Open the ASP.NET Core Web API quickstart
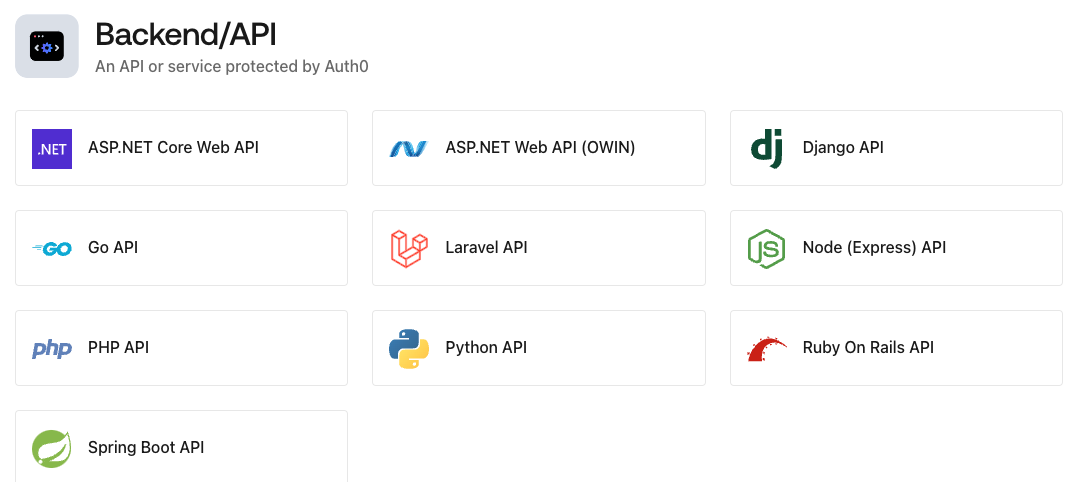Viewport: 1091px width, 482px height. (x=182, y=148)
